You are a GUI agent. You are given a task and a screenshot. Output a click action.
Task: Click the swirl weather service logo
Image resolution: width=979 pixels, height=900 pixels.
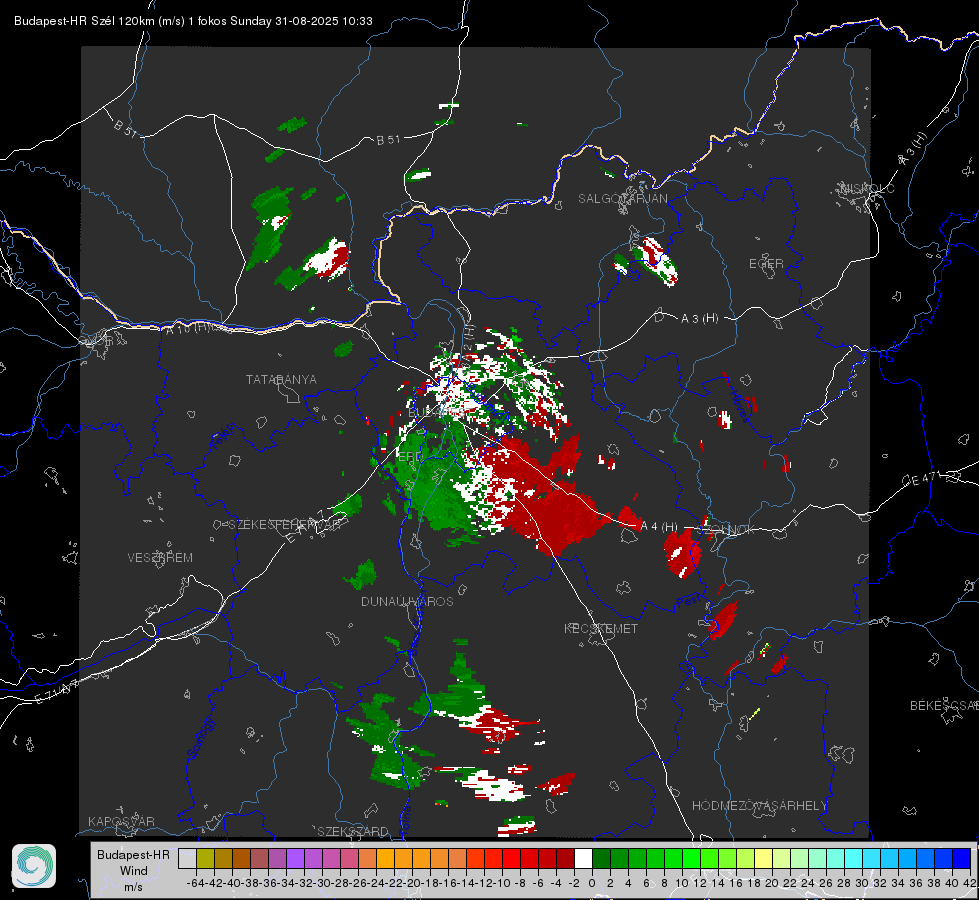(x=34, y=866)
